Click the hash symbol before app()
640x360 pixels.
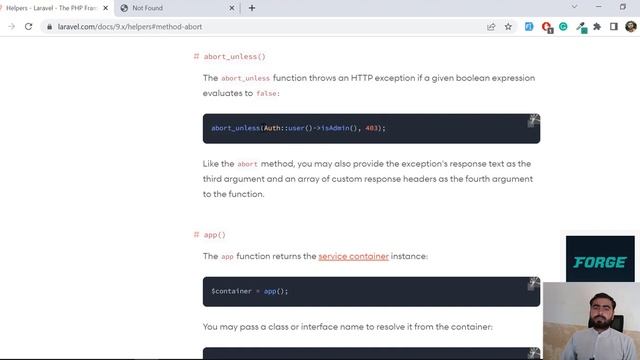(x=196, y=235)
